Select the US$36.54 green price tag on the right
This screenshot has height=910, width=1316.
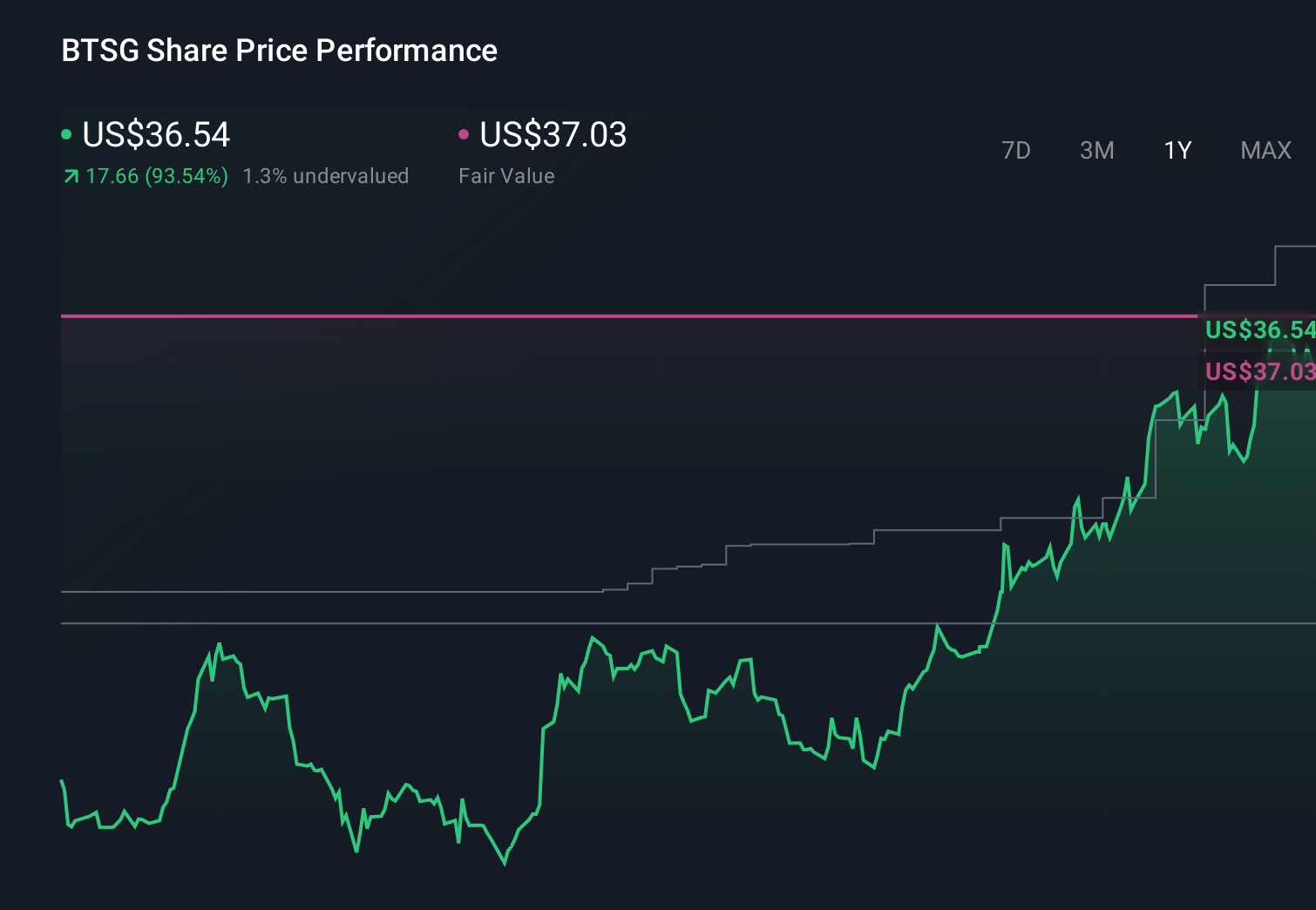pyautogui.click(x=1258, y=331)
